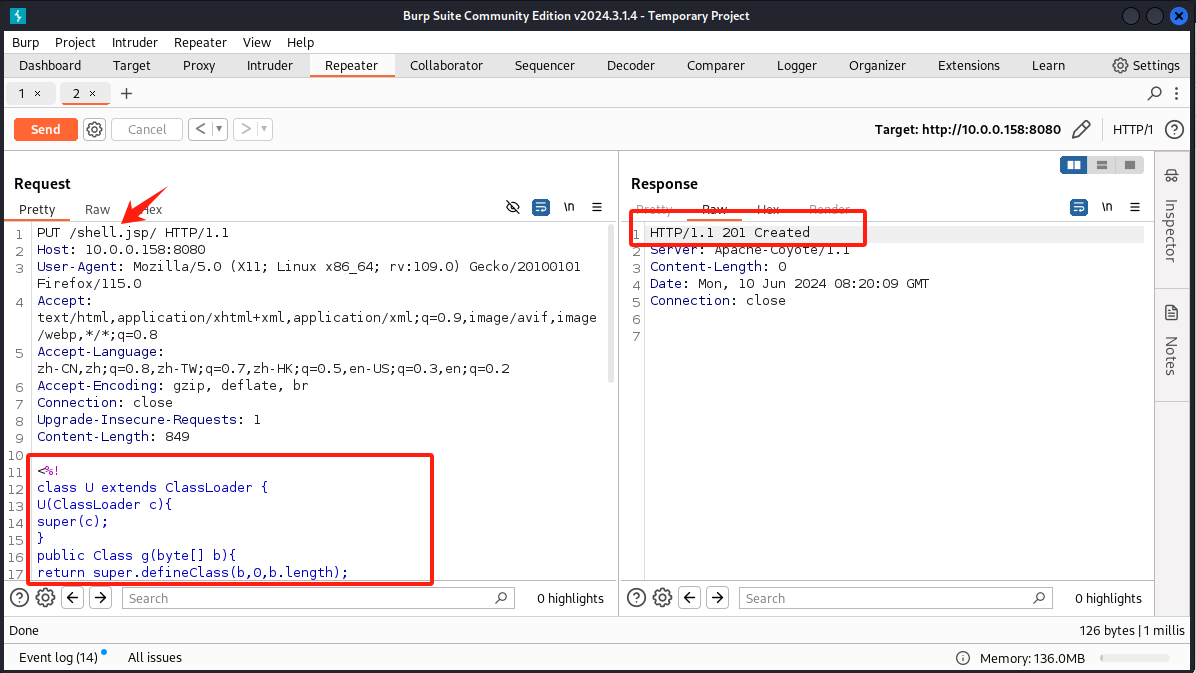
Task: Click the Send request button
Action: 46,130
